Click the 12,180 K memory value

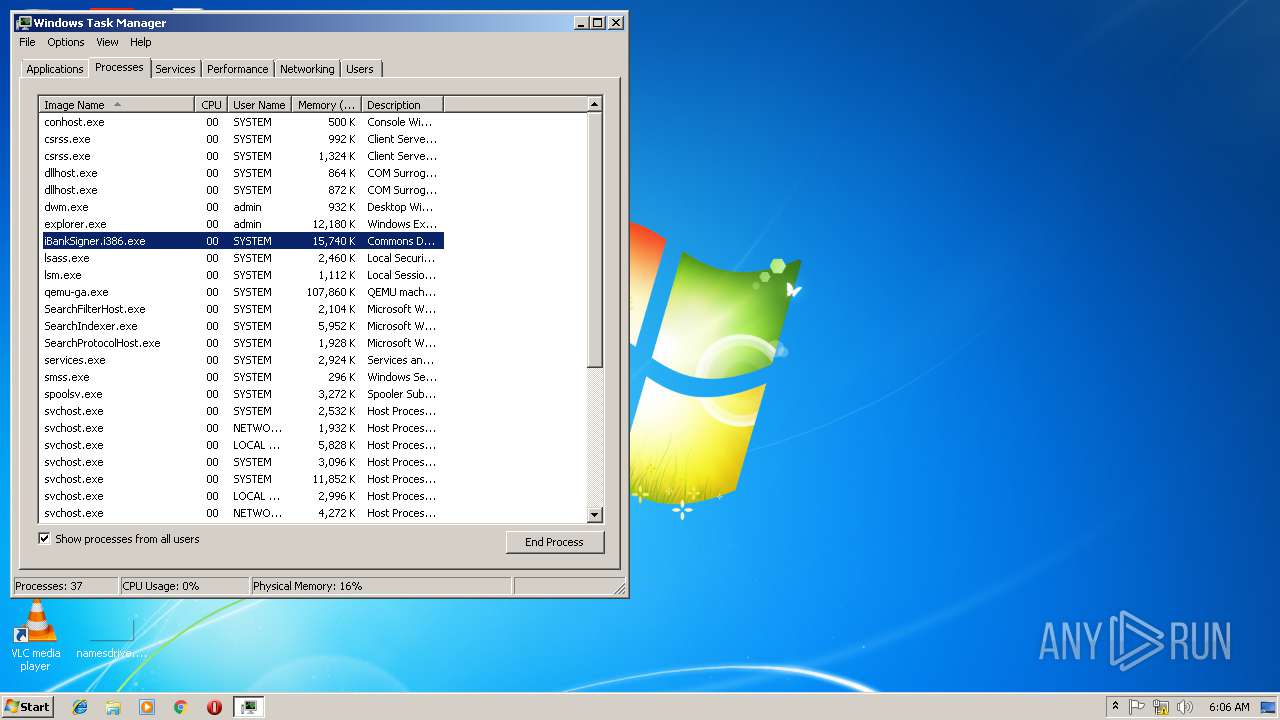pyautogui.click(x=334, y=224)
